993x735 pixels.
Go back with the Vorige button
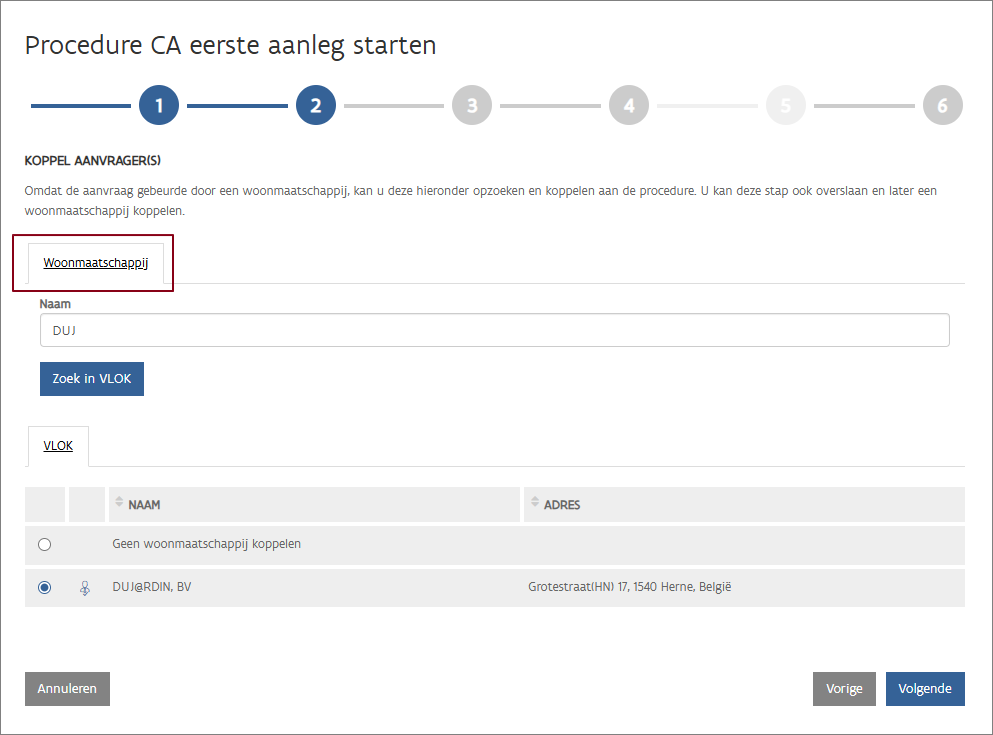844,689
